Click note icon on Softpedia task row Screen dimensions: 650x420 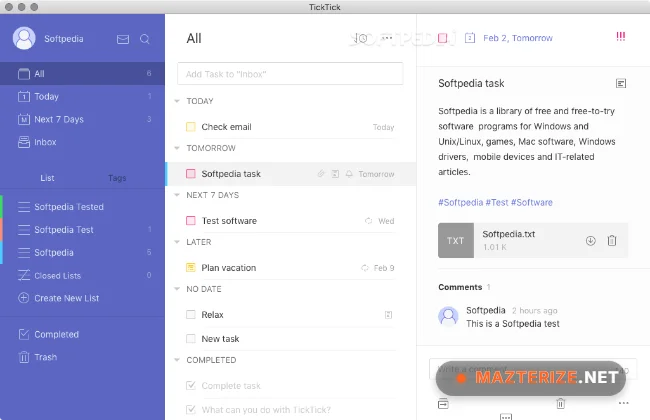click(x=335, y=174)
